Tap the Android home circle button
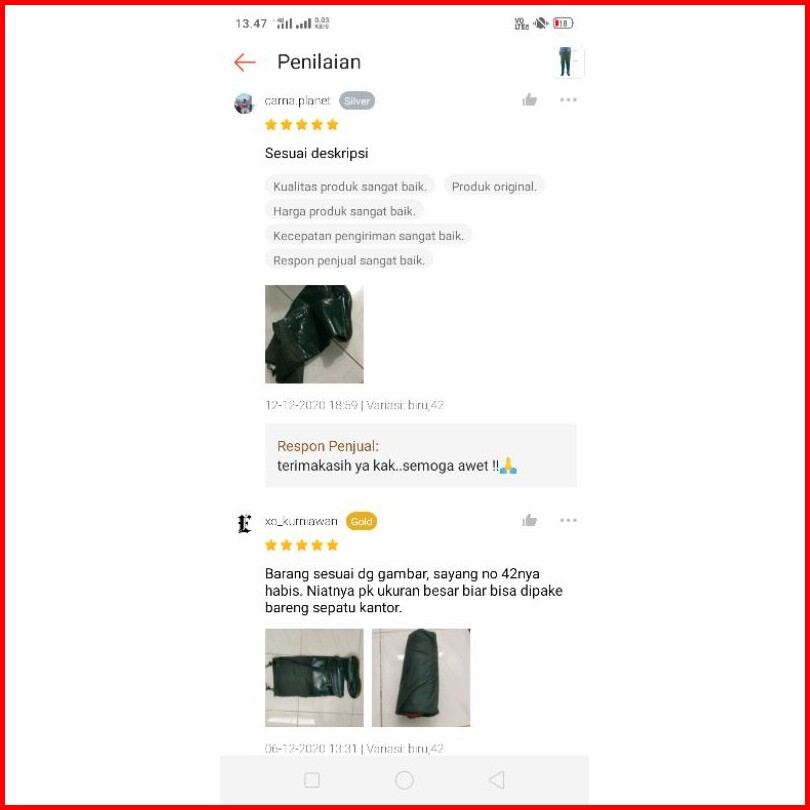 click(x=404, y=780)
